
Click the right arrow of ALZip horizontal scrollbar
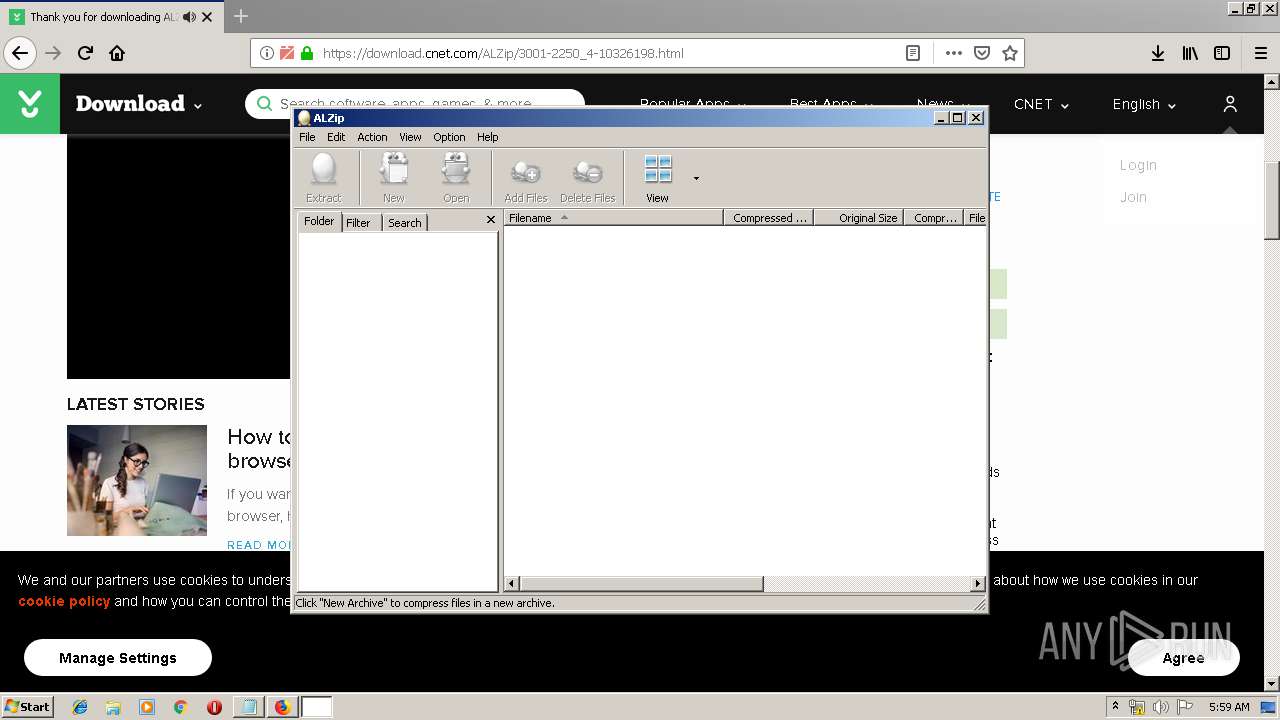pos(978,583)
